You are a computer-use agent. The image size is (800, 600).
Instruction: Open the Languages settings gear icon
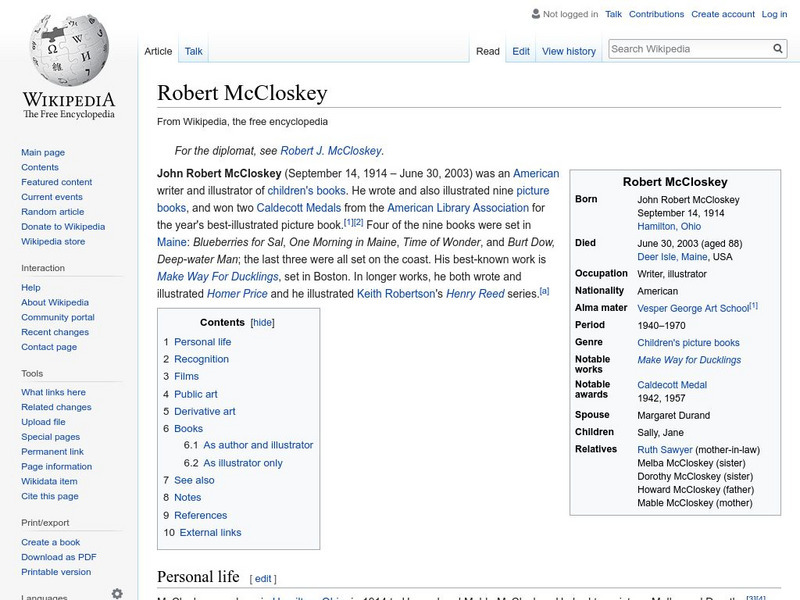(117, 593)
